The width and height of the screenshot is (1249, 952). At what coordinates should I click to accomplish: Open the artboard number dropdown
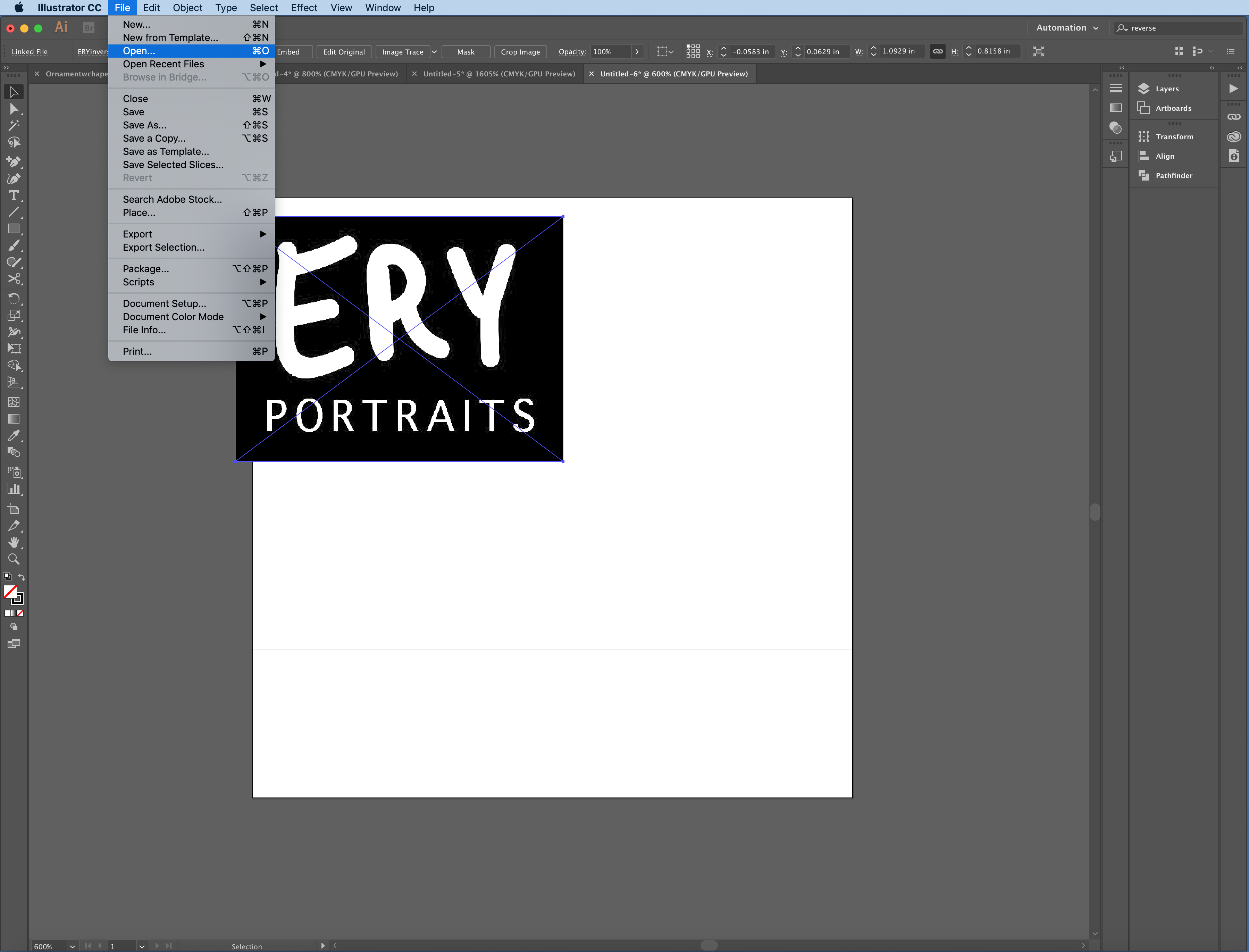click(142, 946)
